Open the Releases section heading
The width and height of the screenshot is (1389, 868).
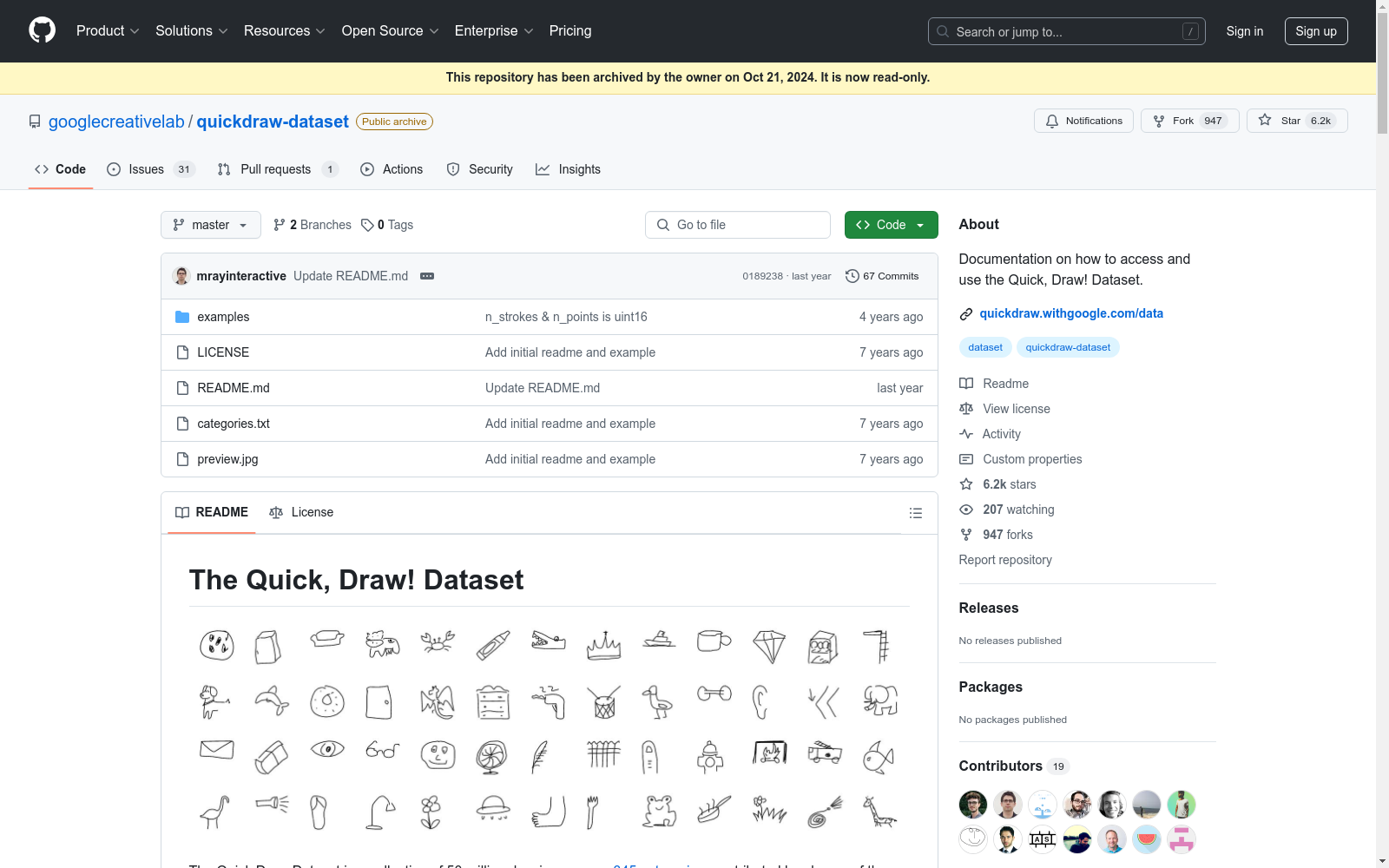(x=989, y=608)
